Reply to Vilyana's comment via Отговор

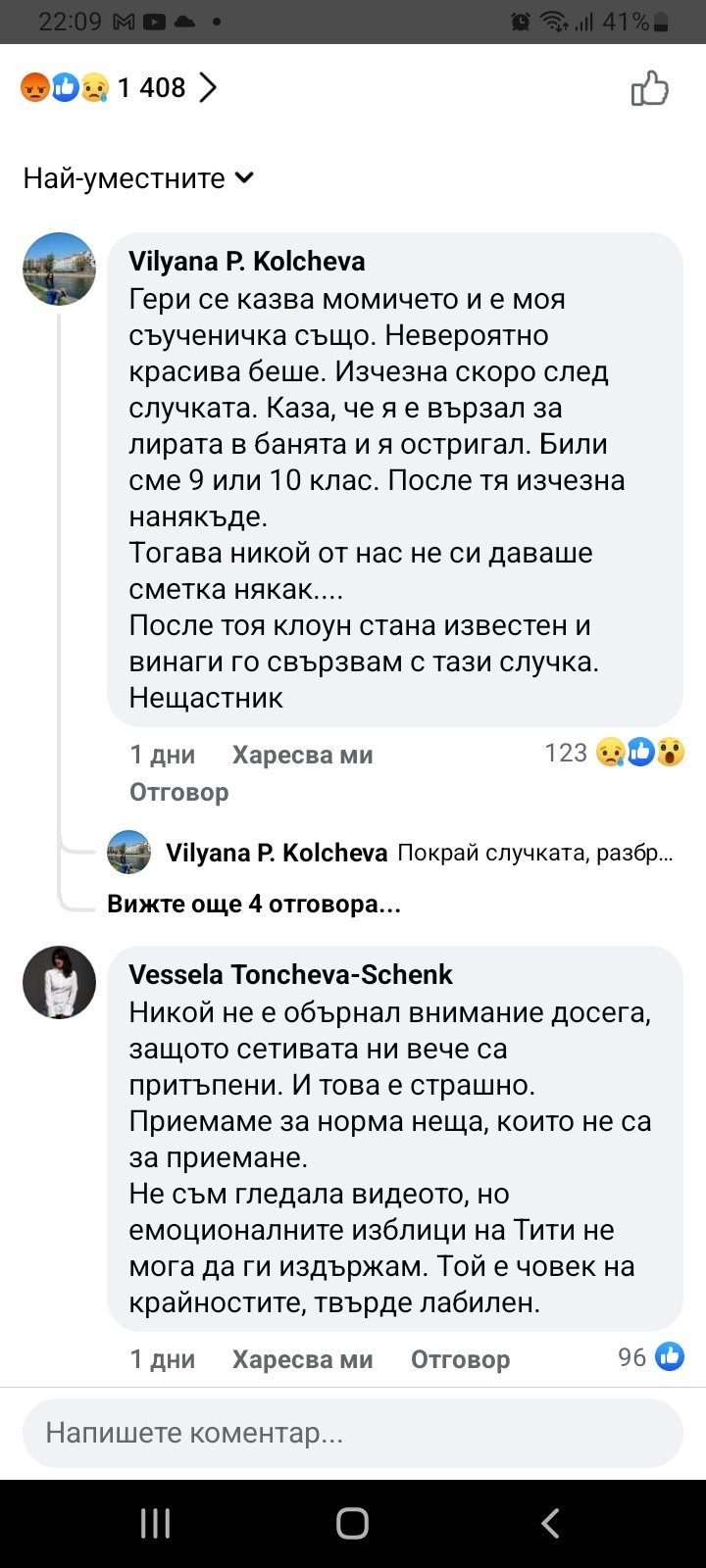pyautogui.click(x=178, y=792)
